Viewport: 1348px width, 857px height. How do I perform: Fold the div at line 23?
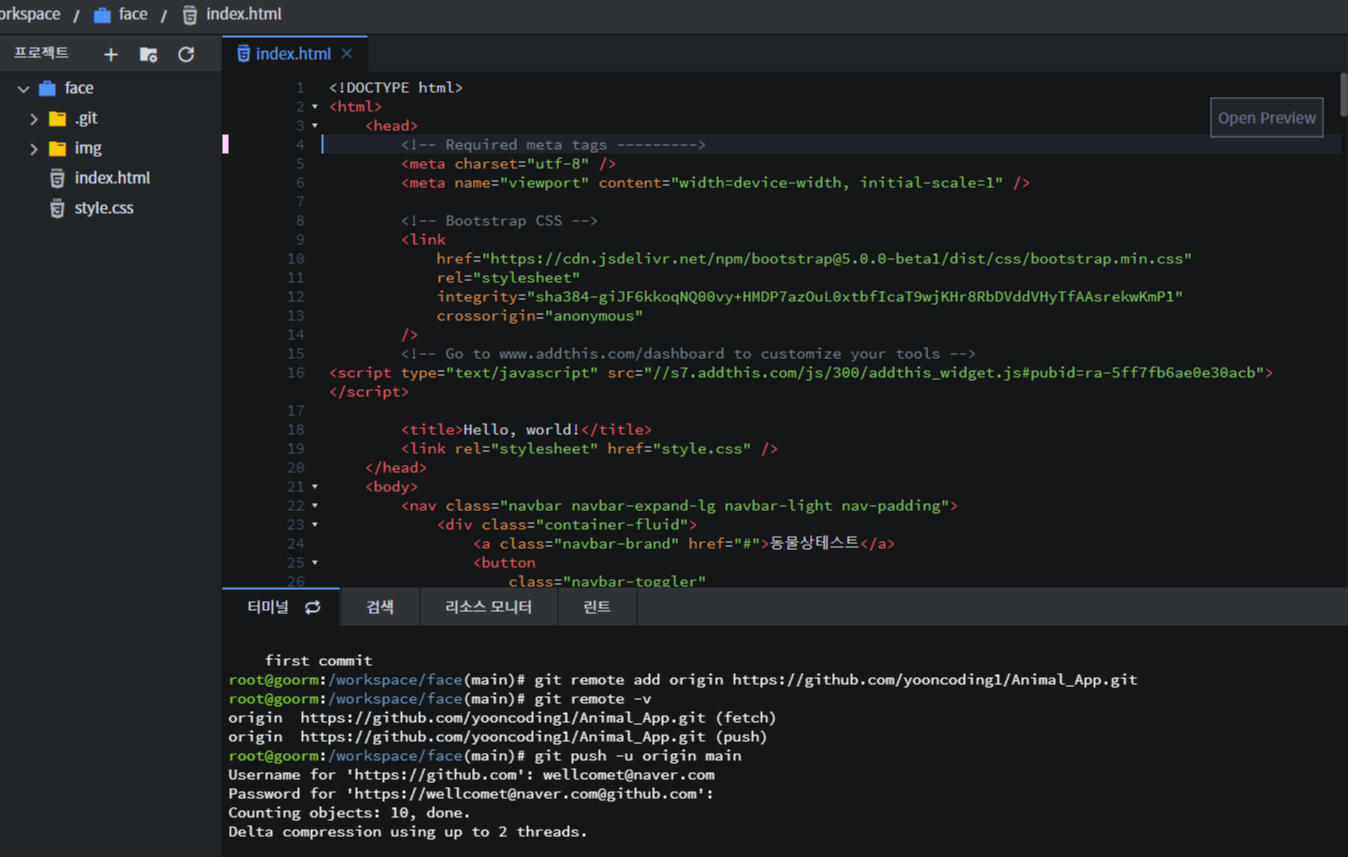pos(315,525)
